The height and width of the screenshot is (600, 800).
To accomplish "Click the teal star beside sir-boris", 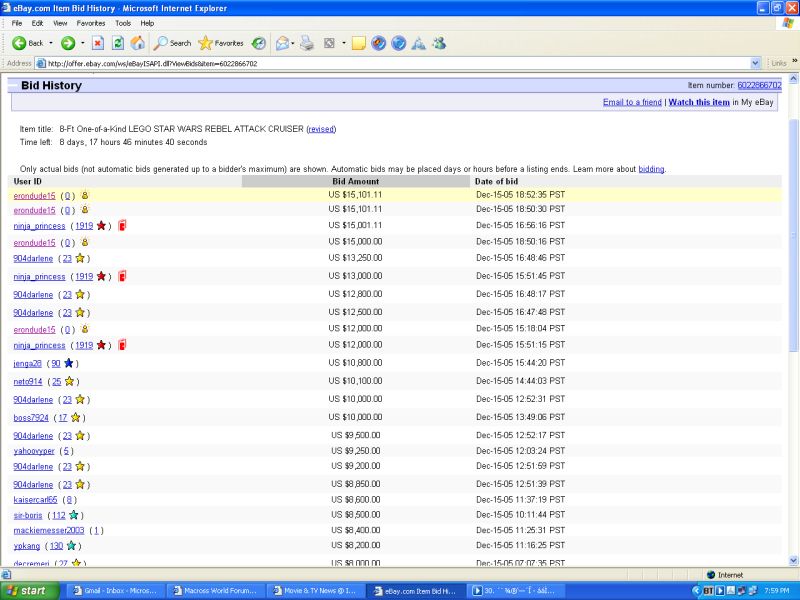I will (x=73, y=515).
